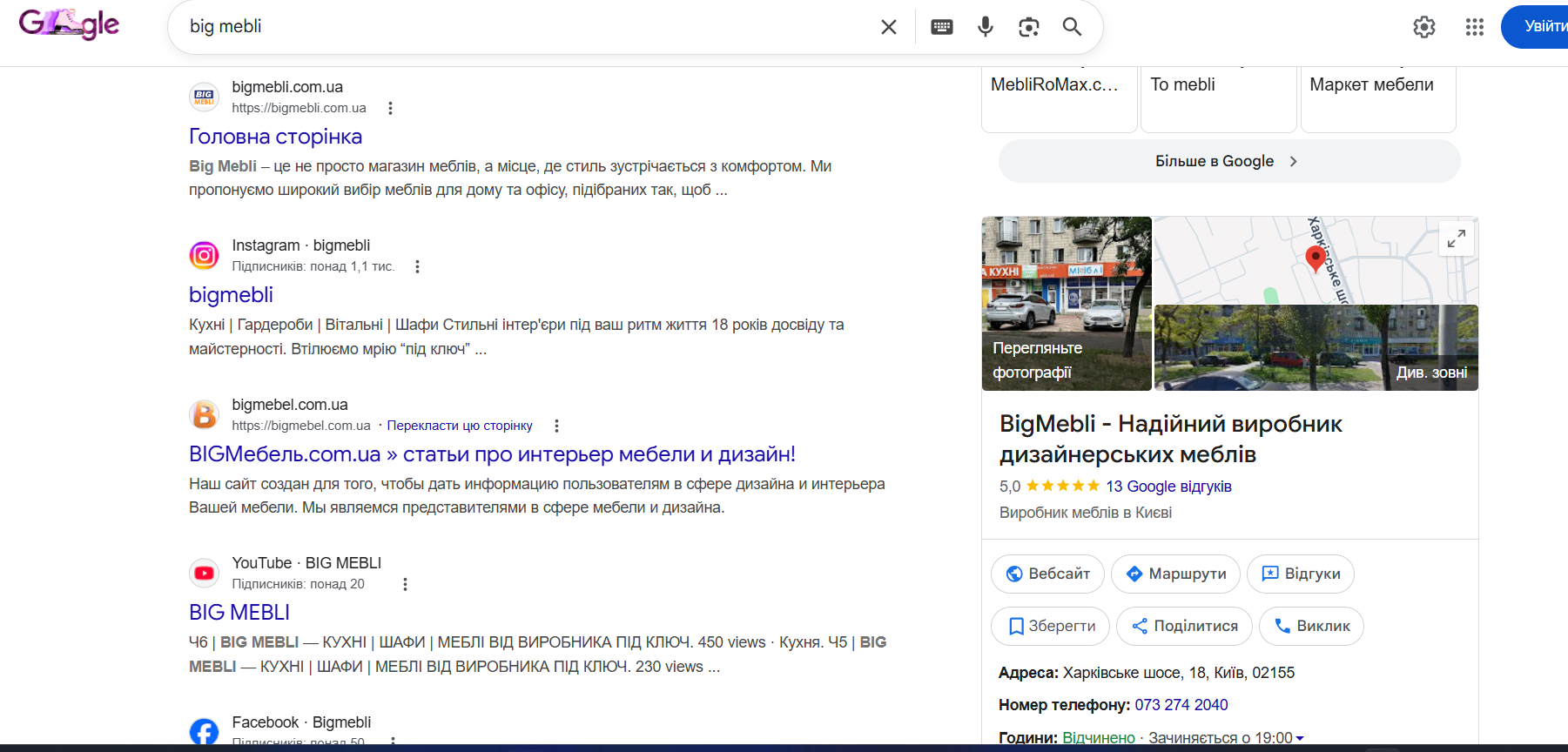This screenshot has width=1568, height=752.
Task: Click the 'Вебсайт' button
Action: pyautogui.click(x=1047, y=574)
